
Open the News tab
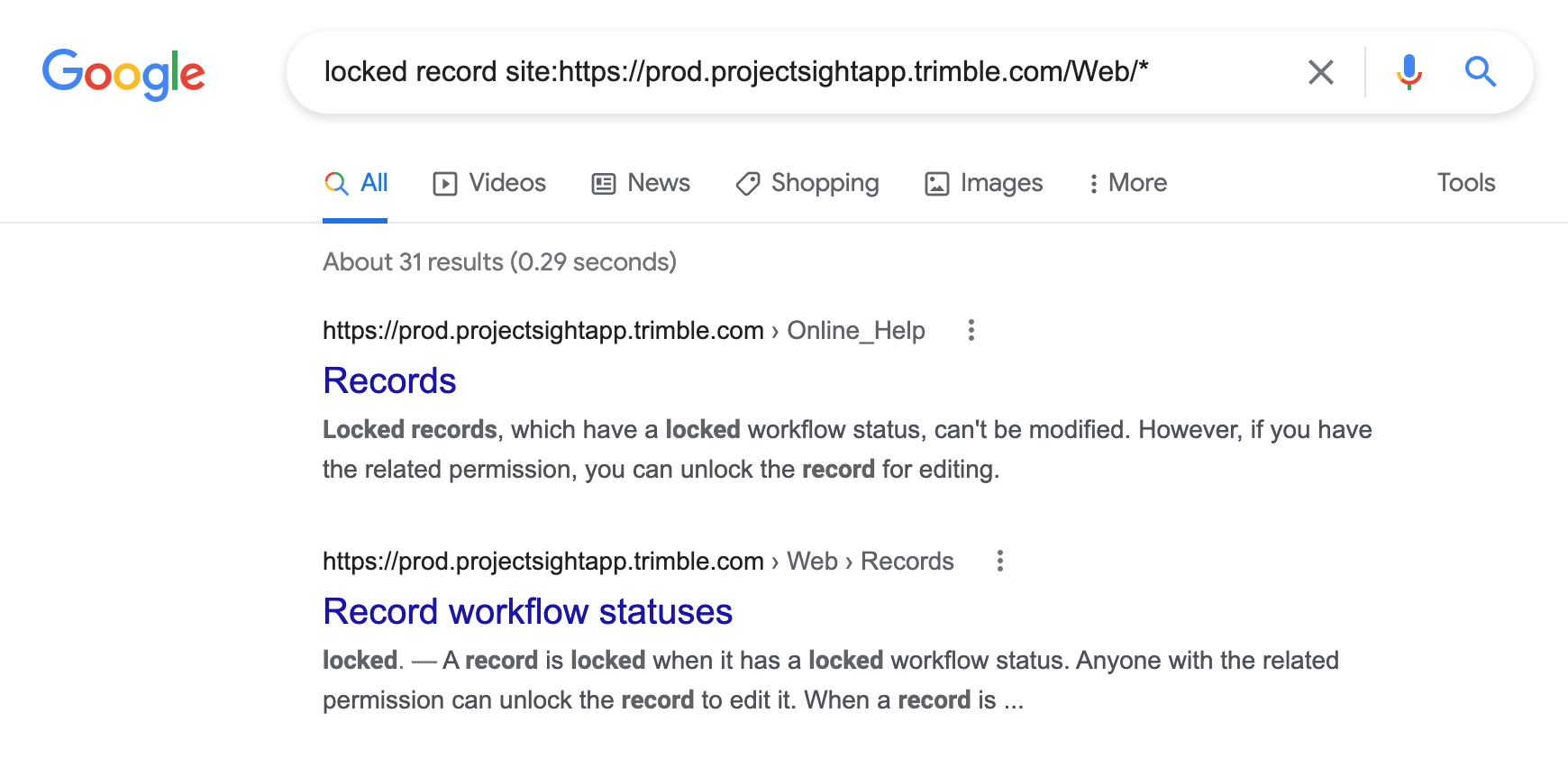[641, 184]
